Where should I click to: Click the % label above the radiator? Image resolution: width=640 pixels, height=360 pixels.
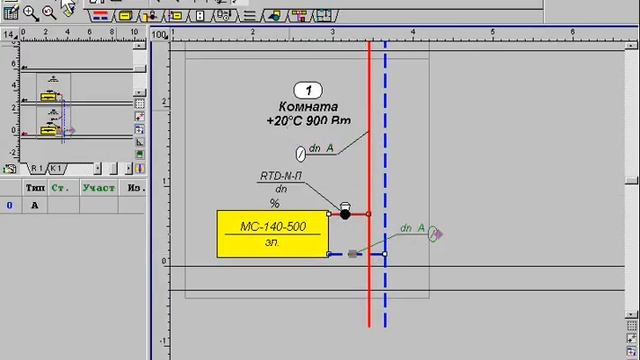[x=275, y=203]
